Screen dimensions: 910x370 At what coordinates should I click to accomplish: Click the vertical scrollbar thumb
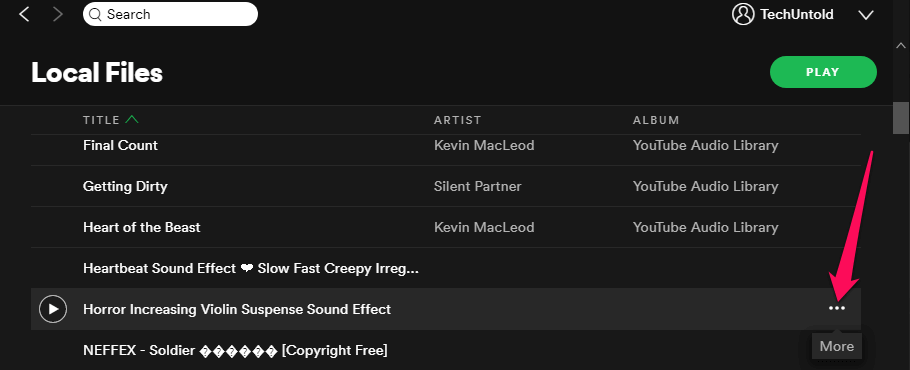[x=901, y=118]
